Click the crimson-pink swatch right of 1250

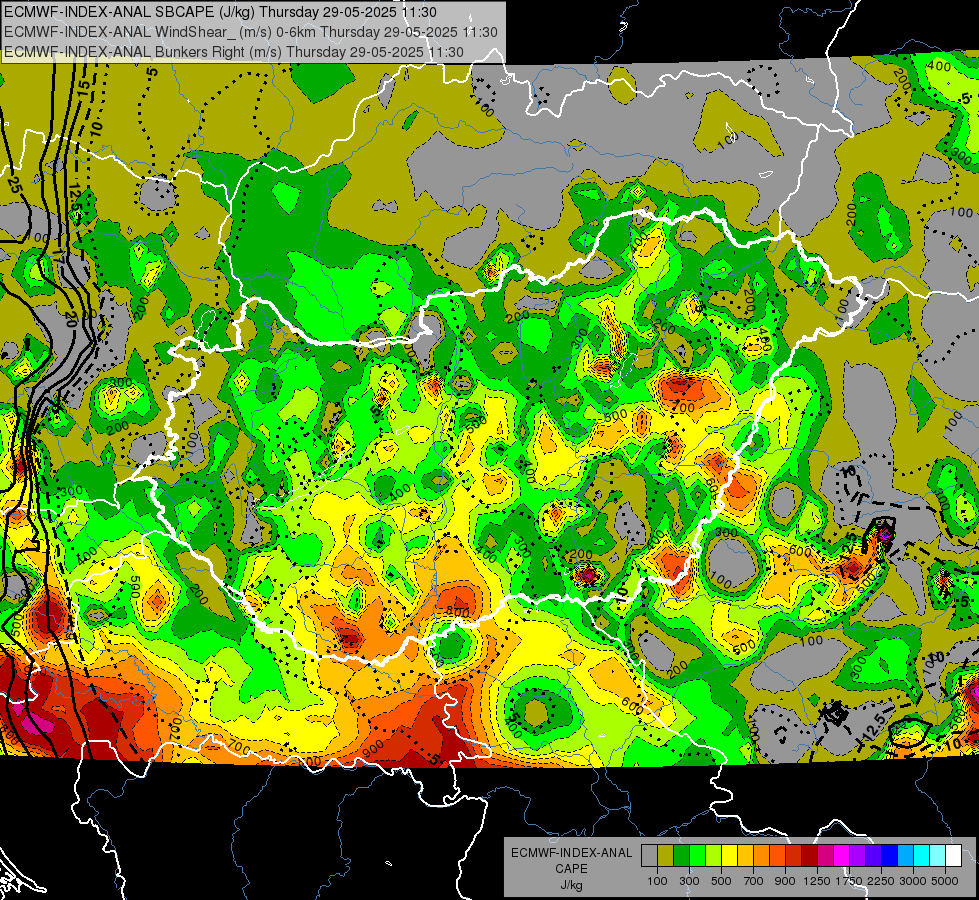[825, 856]
